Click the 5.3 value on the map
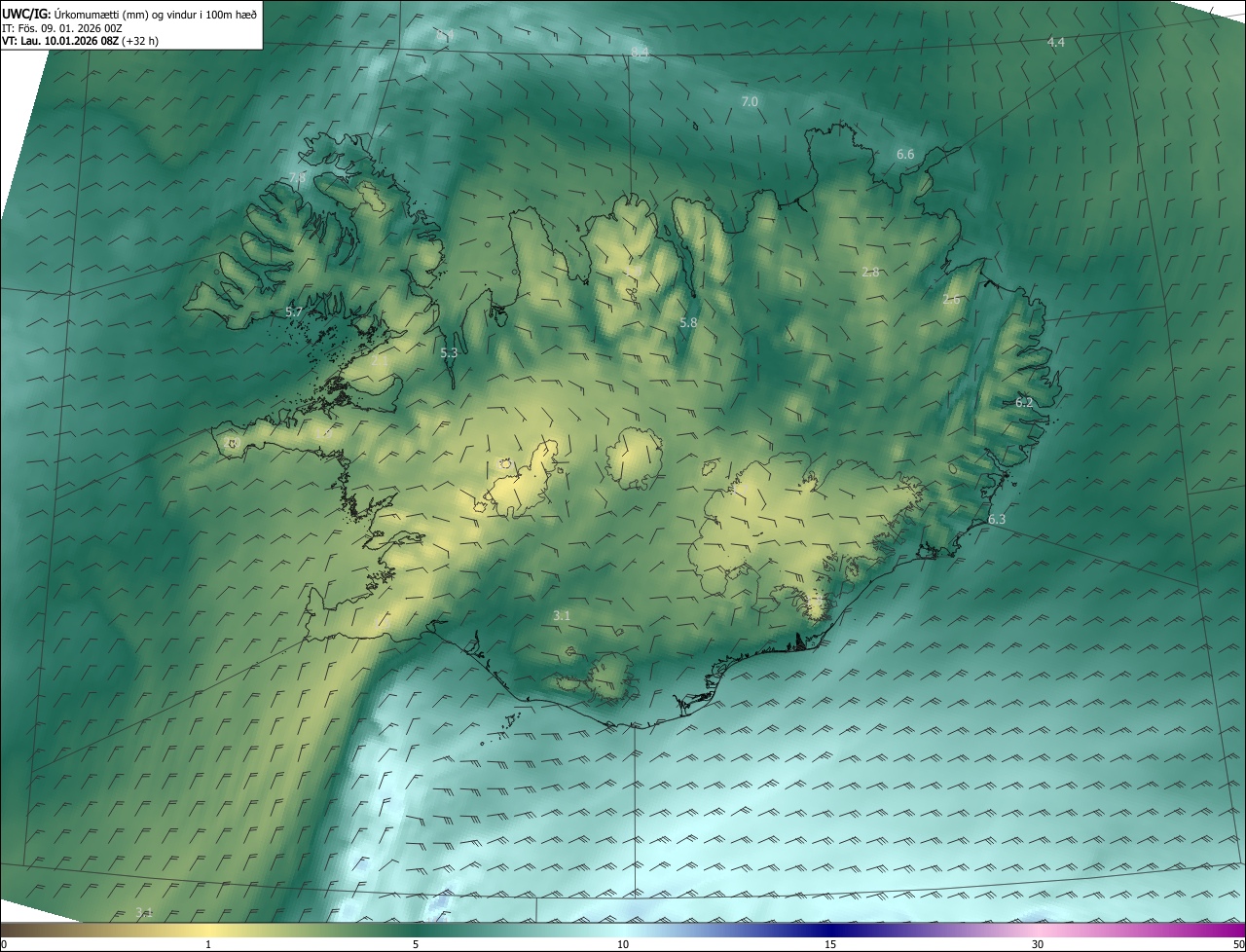The image size is (1246, 952). (x=449, y=353)
